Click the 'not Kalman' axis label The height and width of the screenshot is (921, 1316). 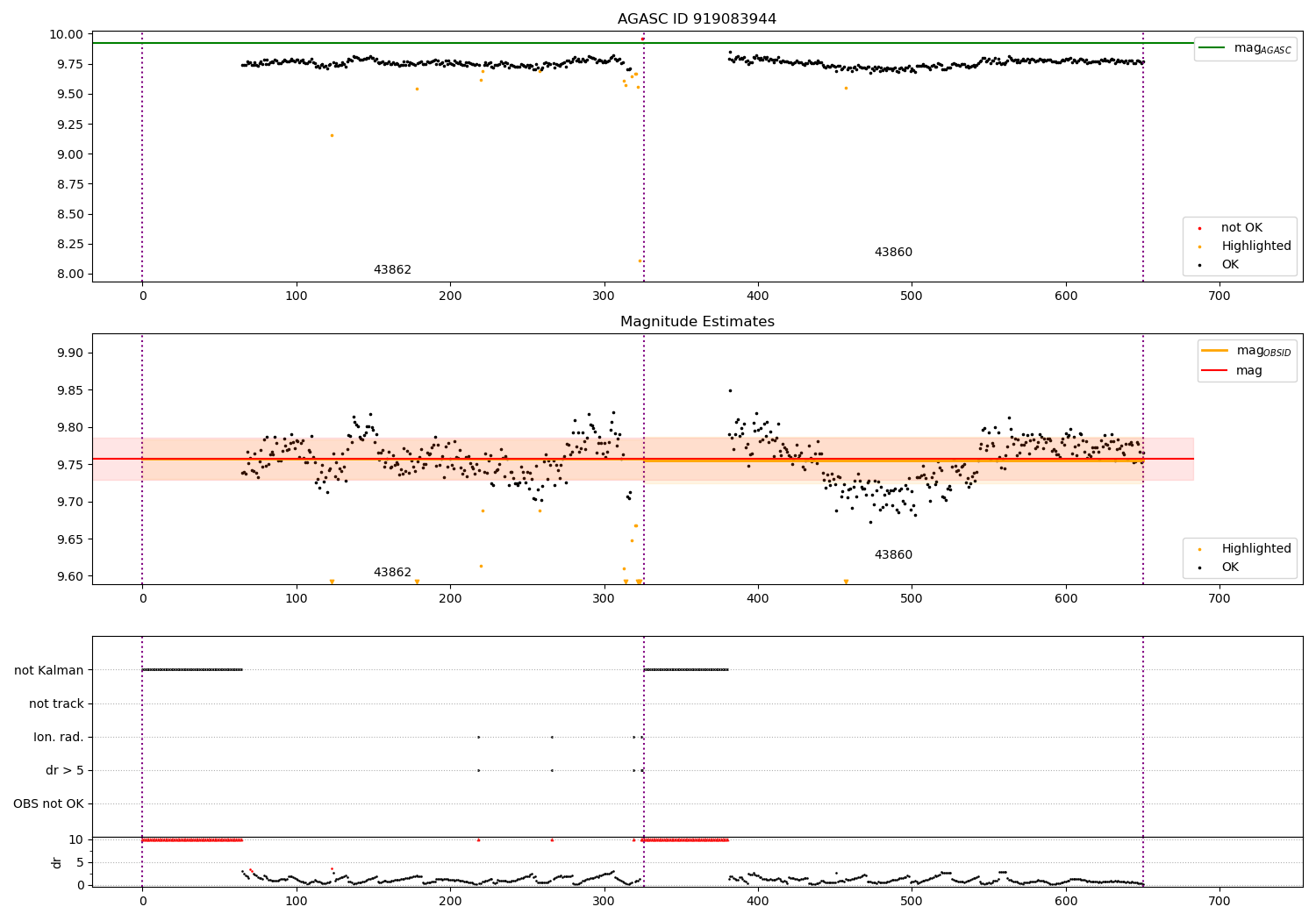point(49,670)
